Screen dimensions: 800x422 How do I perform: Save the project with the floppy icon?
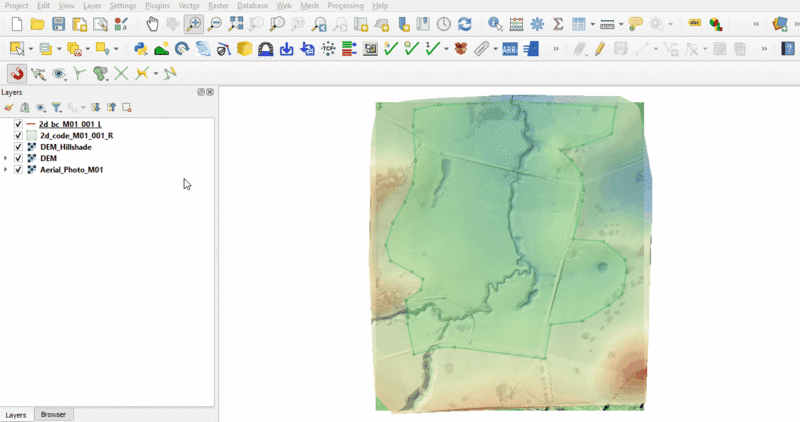point(59,24)
